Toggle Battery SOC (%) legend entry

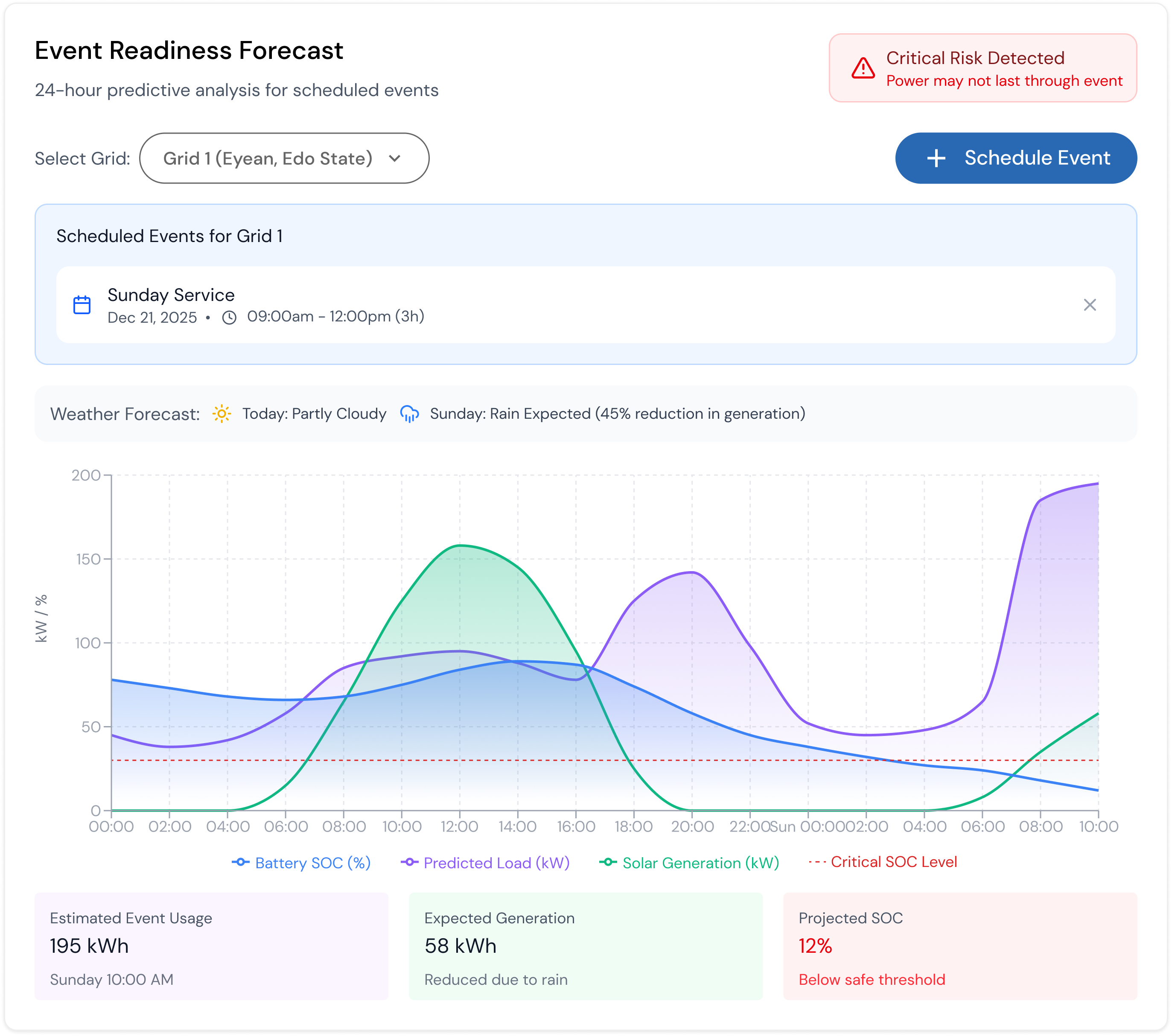pos(301,862)
